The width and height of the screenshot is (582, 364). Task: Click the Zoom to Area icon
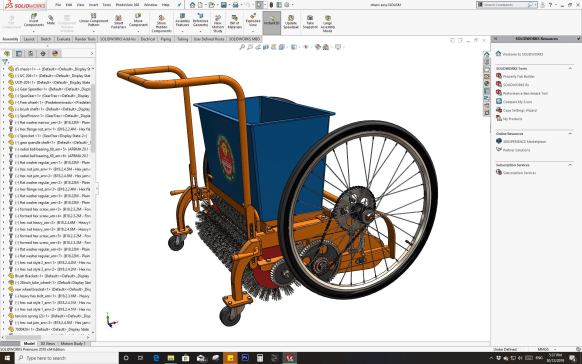pyautogui.click(x=250, y=47)
